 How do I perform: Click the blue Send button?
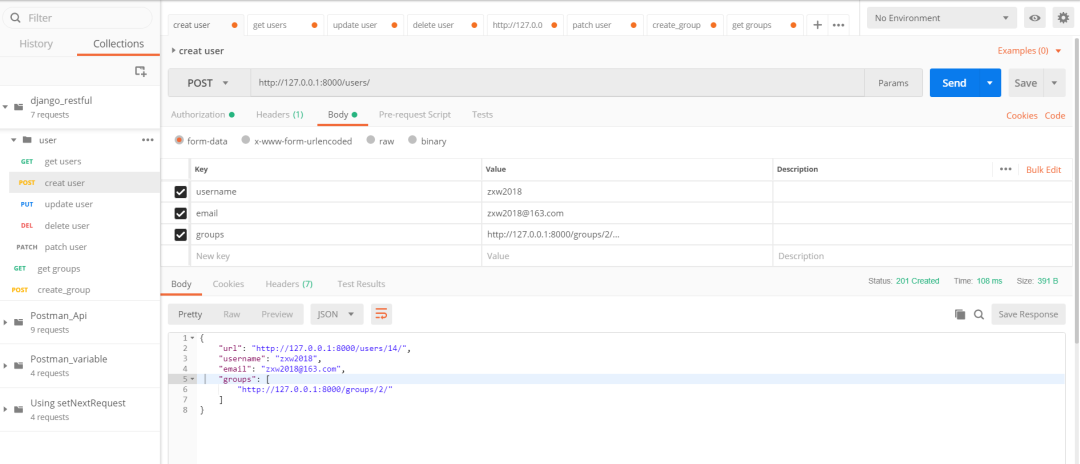(954, 83)
